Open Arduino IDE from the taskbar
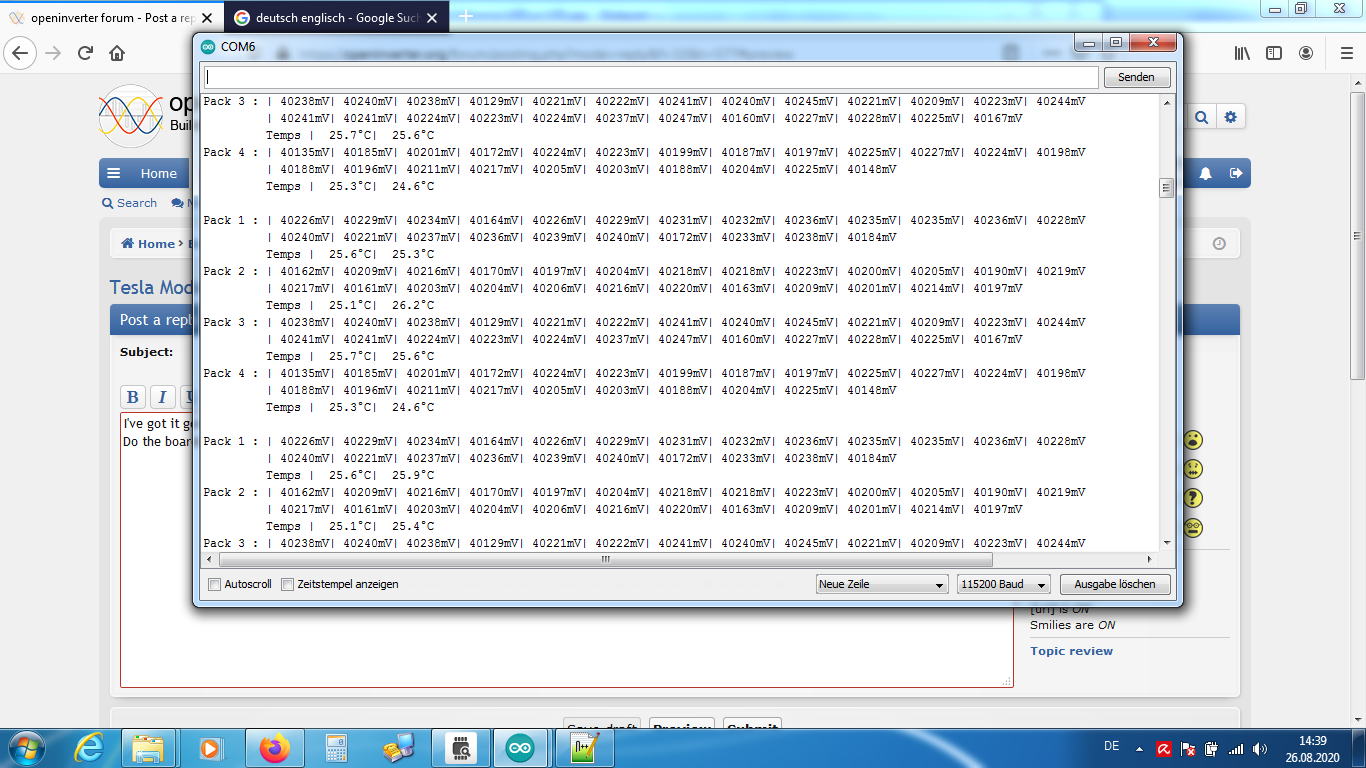 520,748
